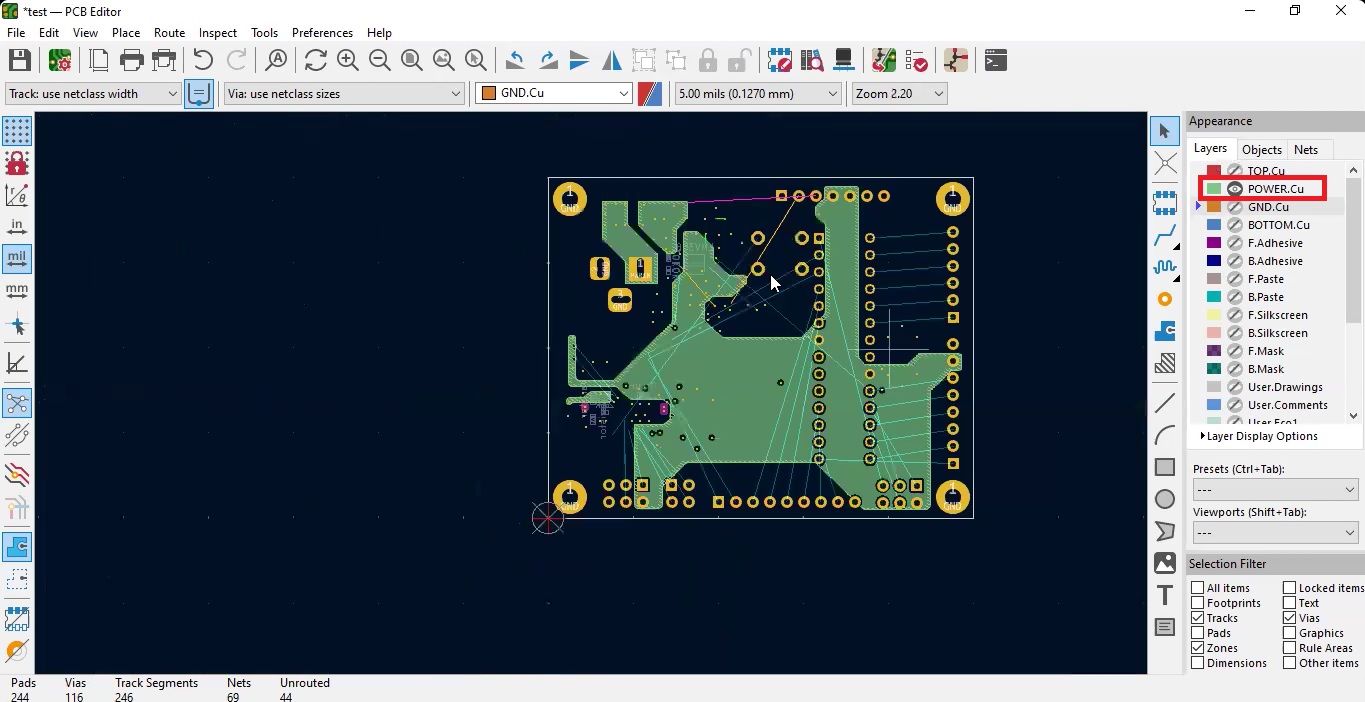
Task: Switch units to millimeters
Action: coord(17,291)
